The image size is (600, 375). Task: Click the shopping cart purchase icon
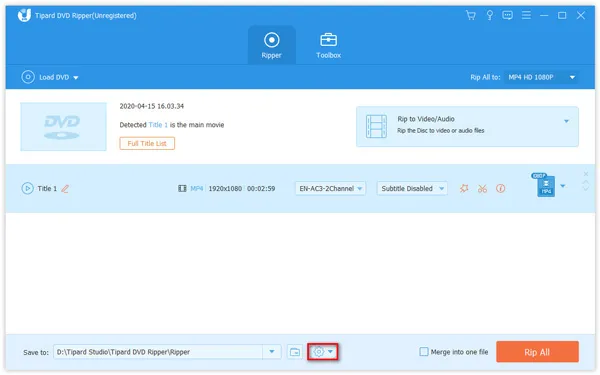471,15
